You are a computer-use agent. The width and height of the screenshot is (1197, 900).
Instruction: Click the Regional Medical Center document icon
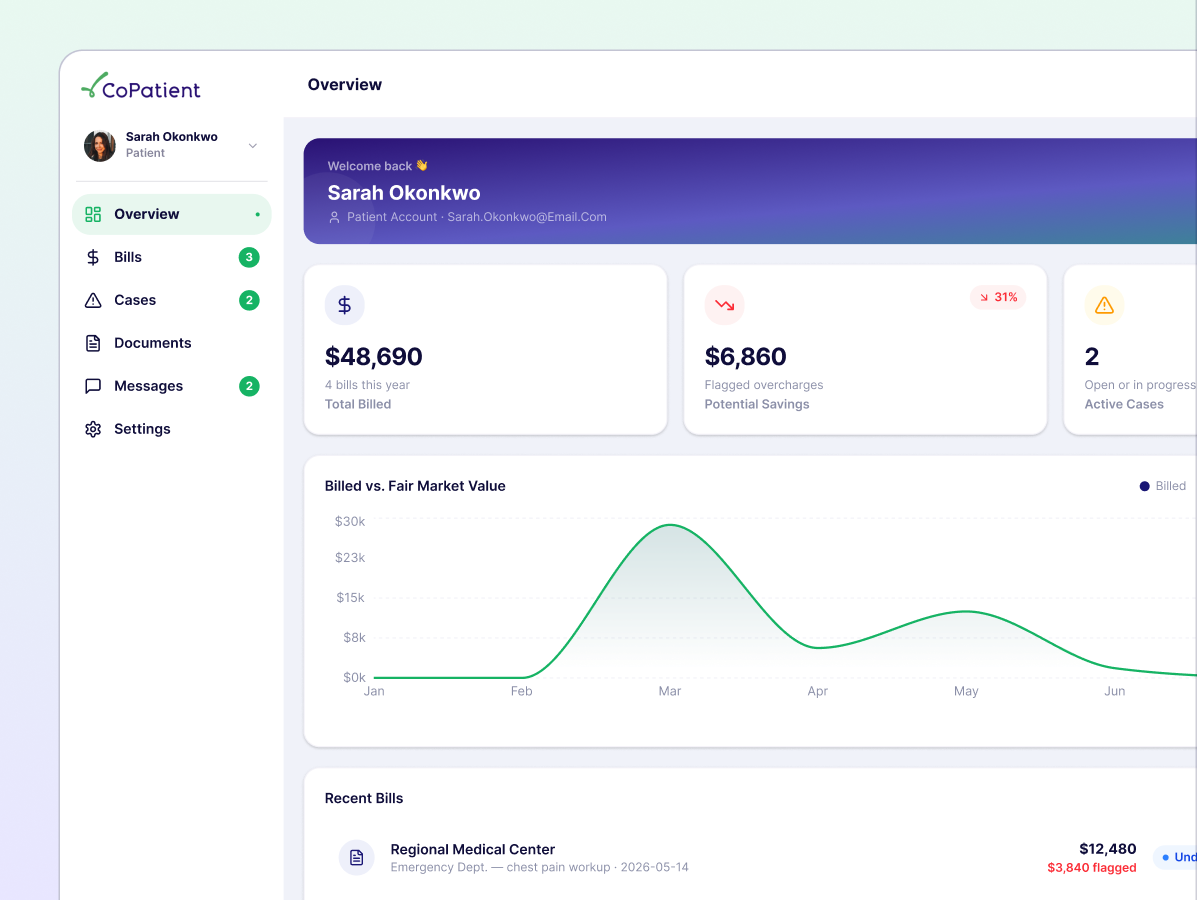tap(357, 858)
